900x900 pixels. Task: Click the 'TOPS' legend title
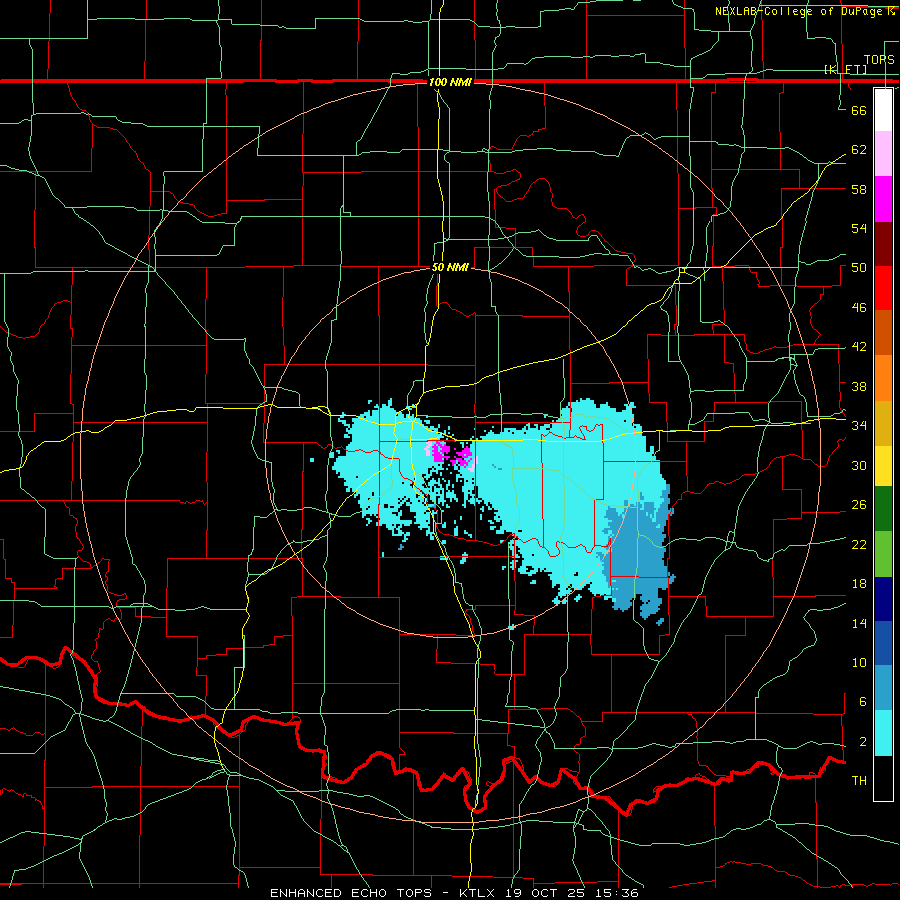[879, 59]
